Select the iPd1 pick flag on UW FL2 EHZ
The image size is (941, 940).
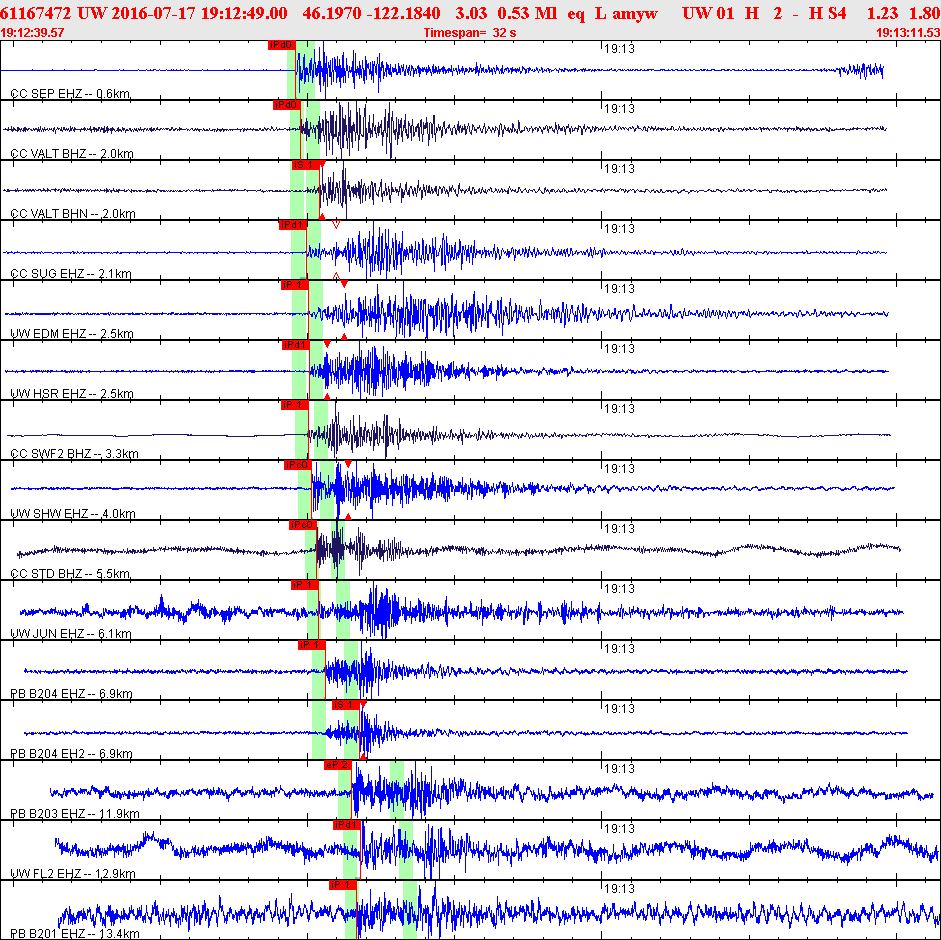coord(346,825)
